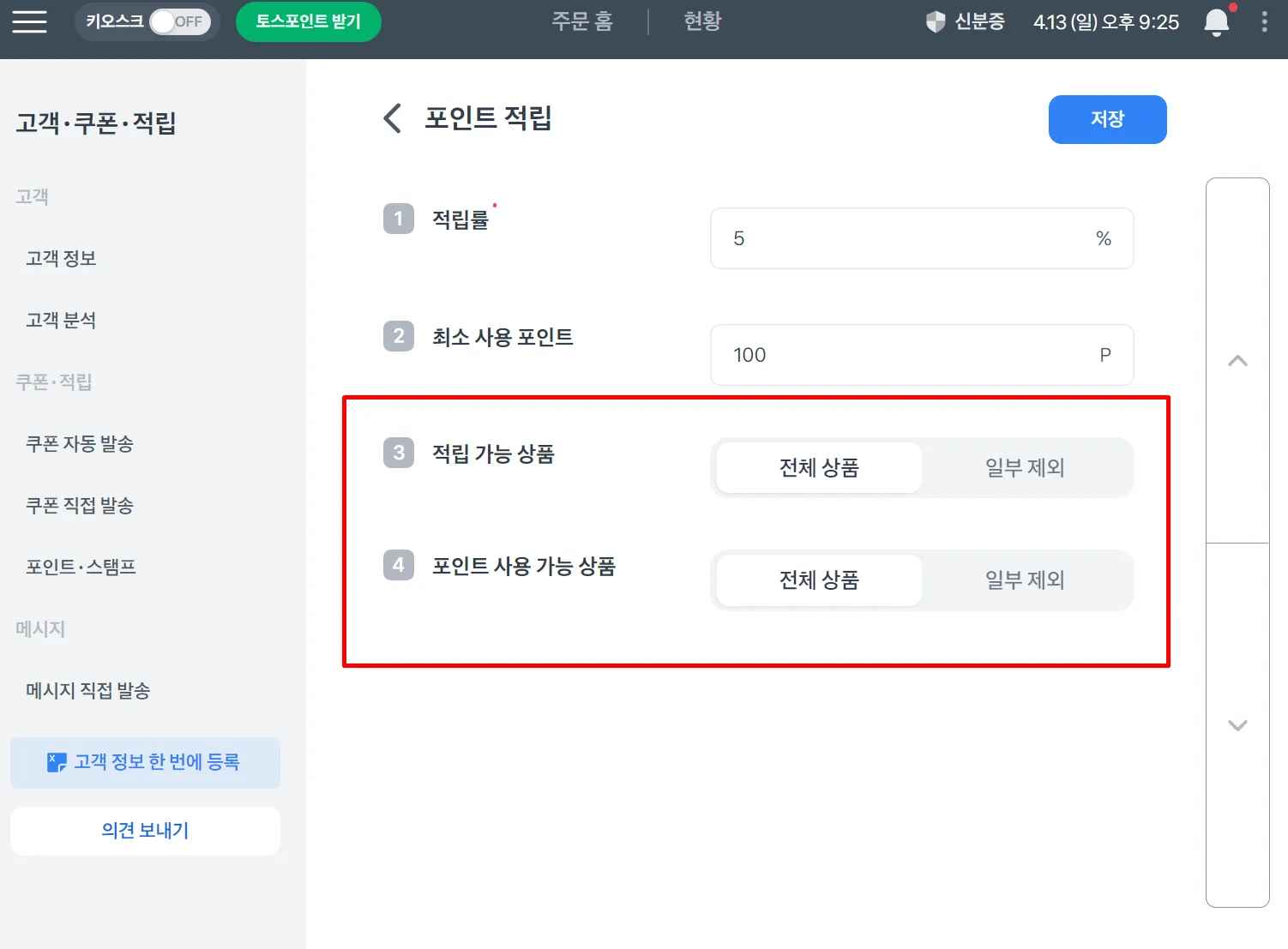Click the 저장 button
1288x949 pixels.
(x=1107, y=119)
